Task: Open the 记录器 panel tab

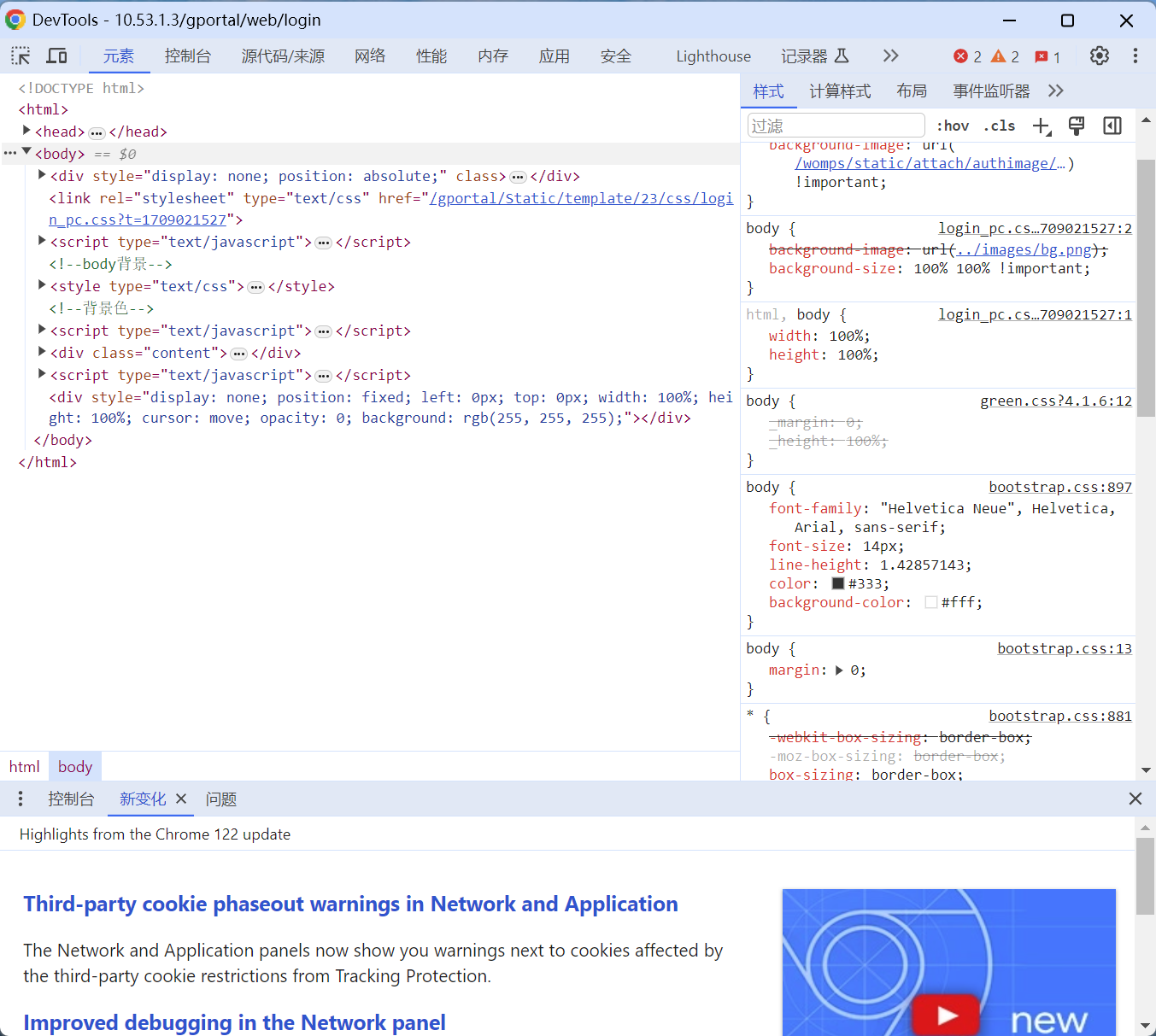Action: pyautogui.click(x=805, y=56)
